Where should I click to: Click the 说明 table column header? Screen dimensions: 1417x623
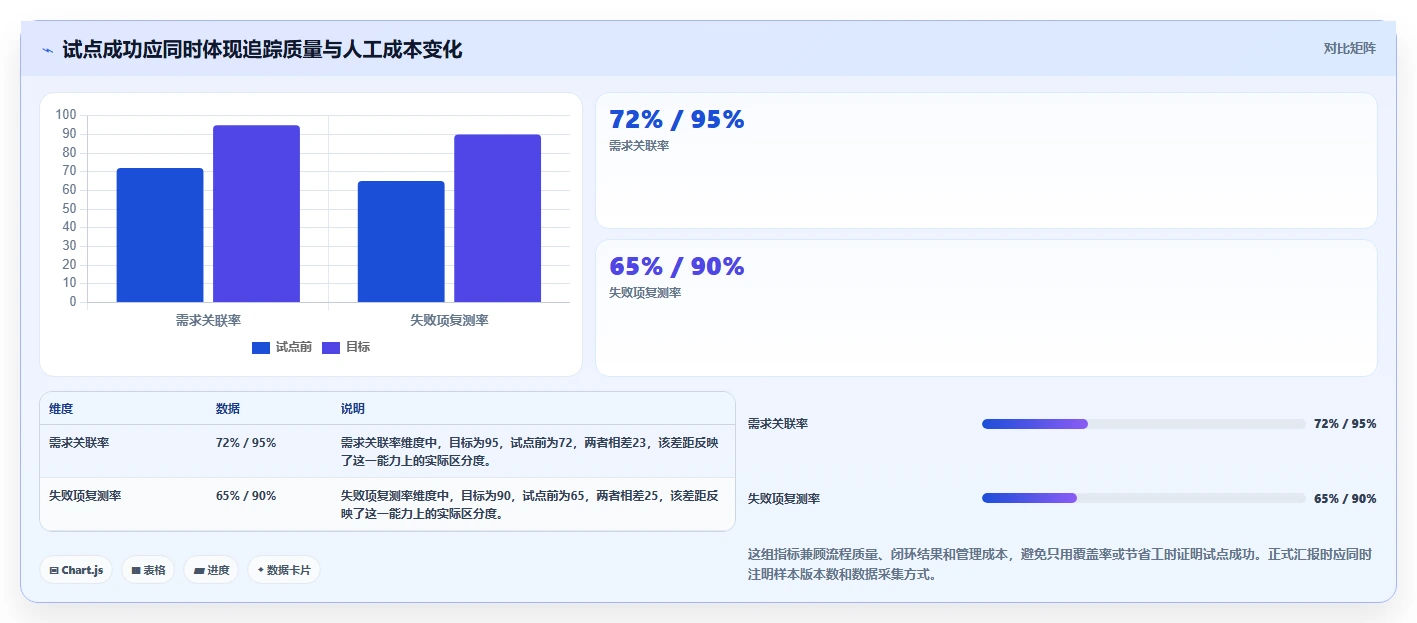coord(353,409)
